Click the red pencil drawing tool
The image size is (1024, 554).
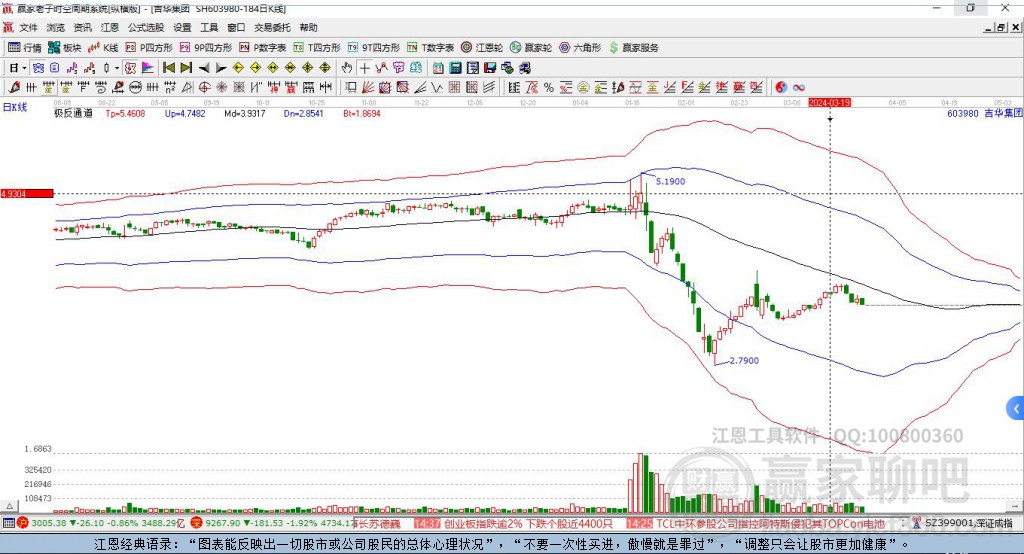pyautogui.click(x=14, y=88)
